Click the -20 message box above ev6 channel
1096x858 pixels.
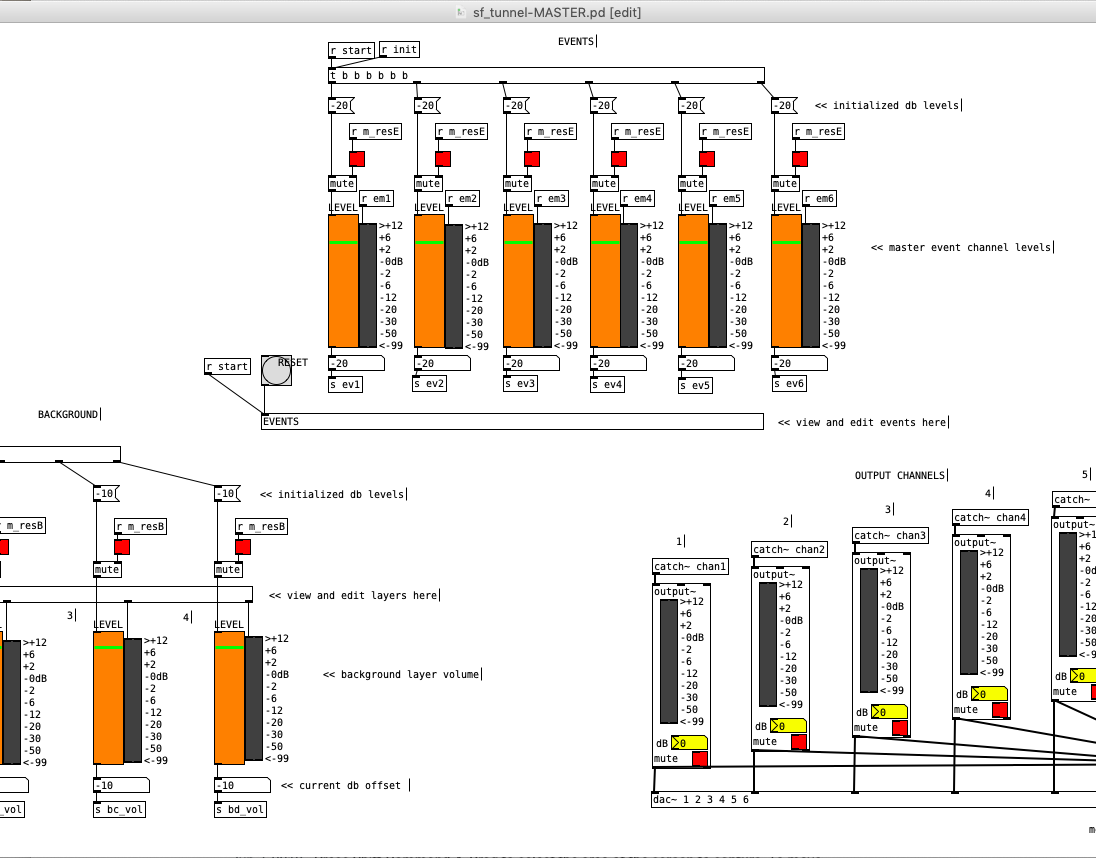(x=784, y=106)
